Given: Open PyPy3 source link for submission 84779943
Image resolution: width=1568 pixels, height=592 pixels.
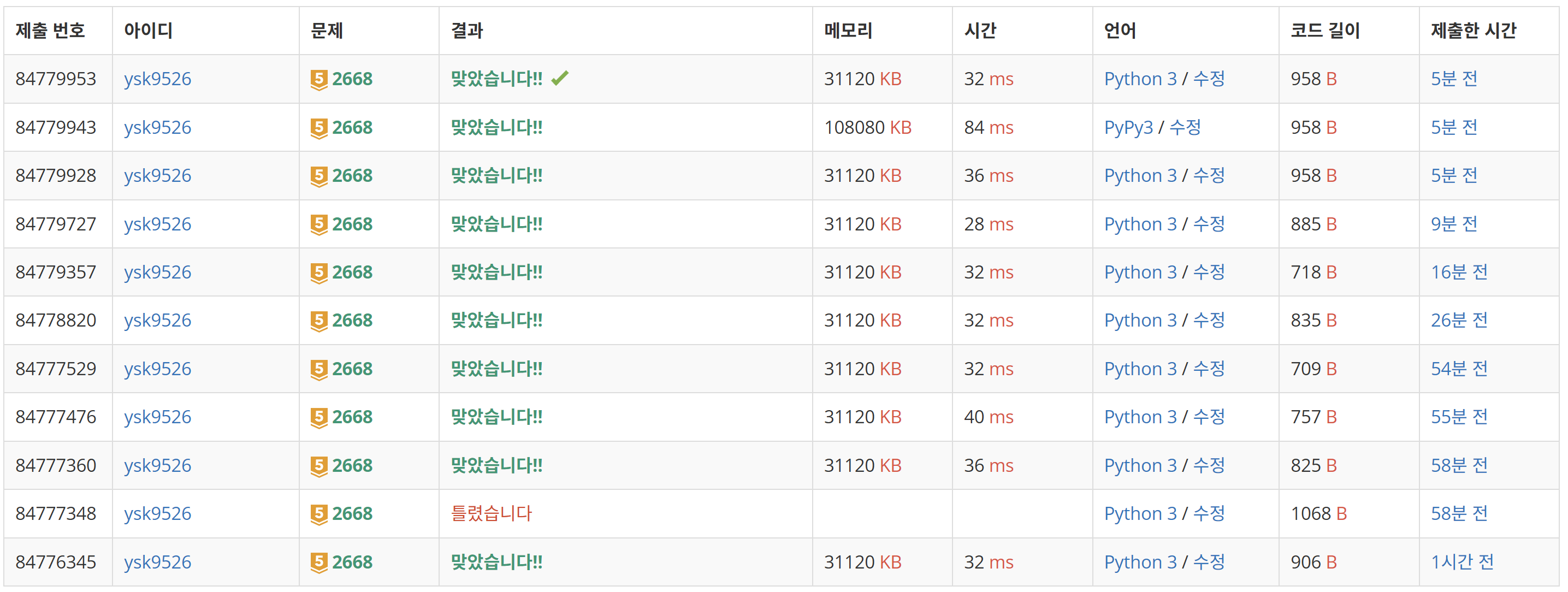Looking at the screenshot, I should coord(1128,128).
